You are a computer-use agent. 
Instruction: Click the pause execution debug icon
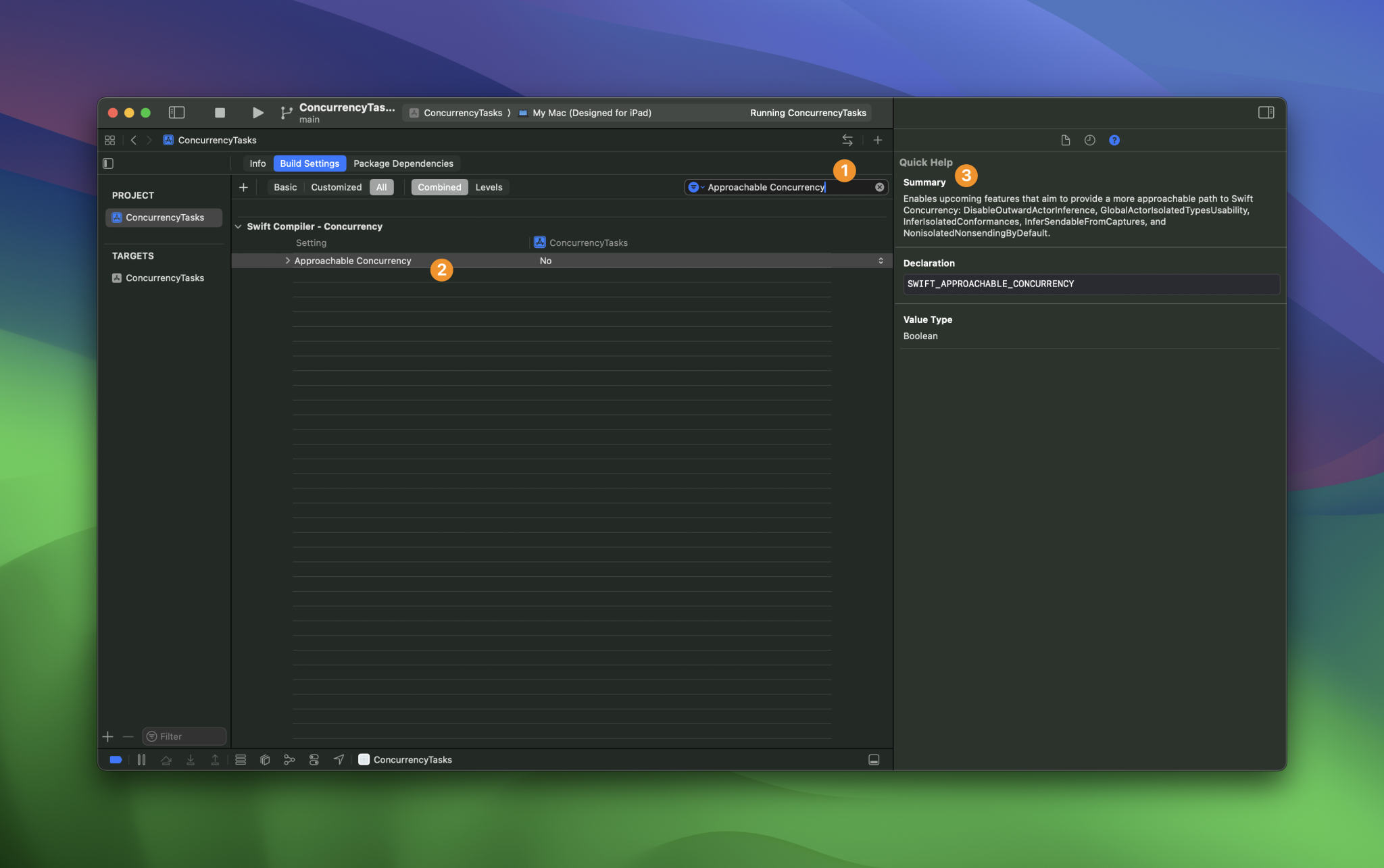click(x=141, y=760)
